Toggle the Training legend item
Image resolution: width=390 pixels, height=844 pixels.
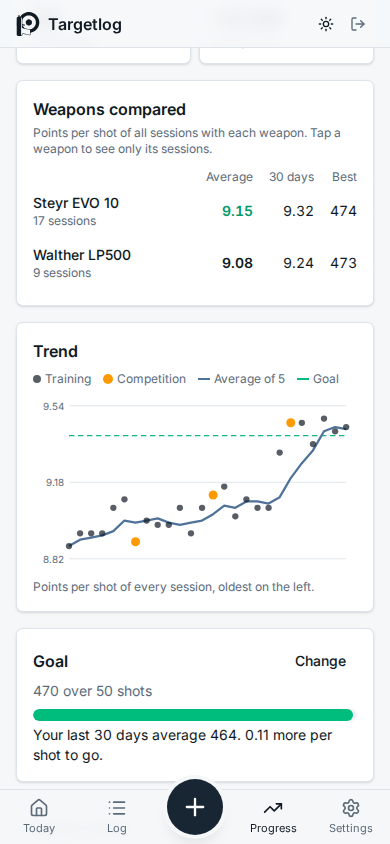pyautogui.click(x=62, y=379)
